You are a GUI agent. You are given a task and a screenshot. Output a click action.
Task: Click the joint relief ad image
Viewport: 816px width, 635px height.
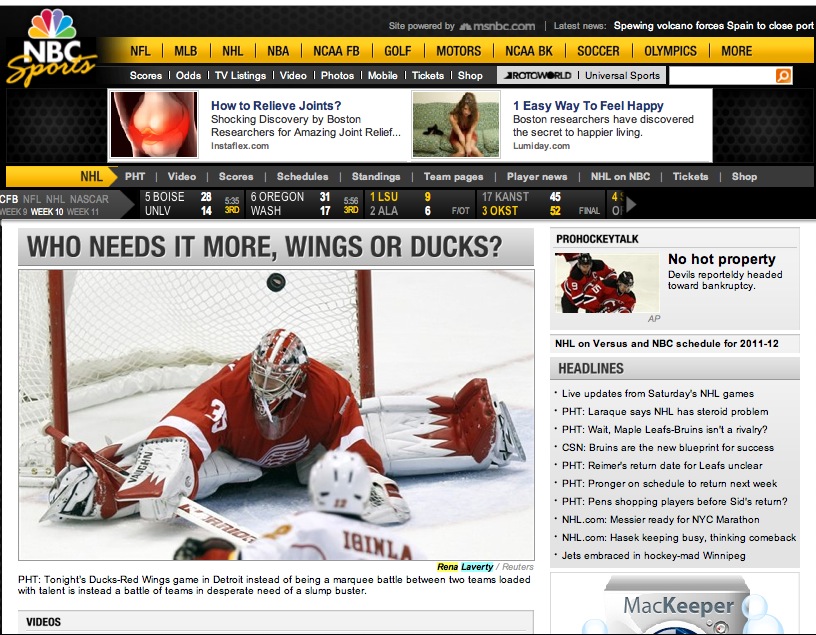[x=153, y=125]
